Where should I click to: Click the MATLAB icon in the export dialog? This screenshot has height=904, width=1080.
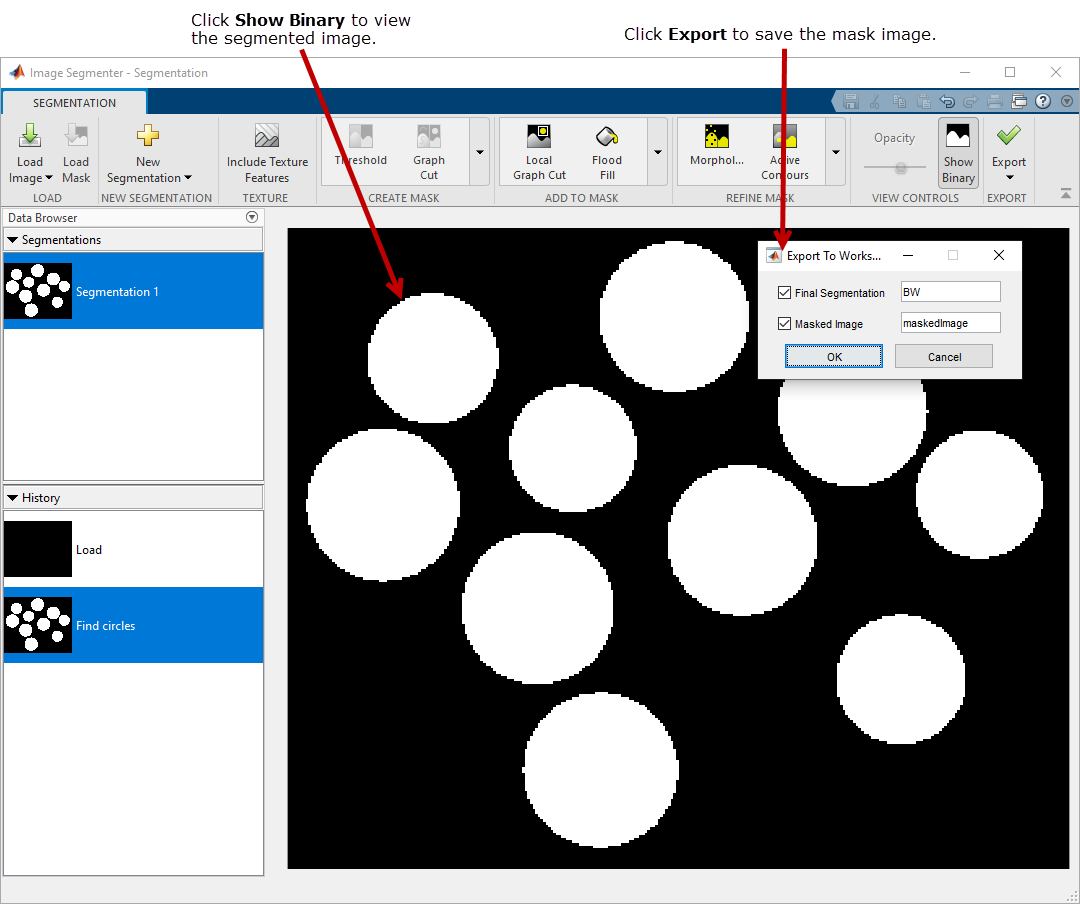[x=774, y=256]
